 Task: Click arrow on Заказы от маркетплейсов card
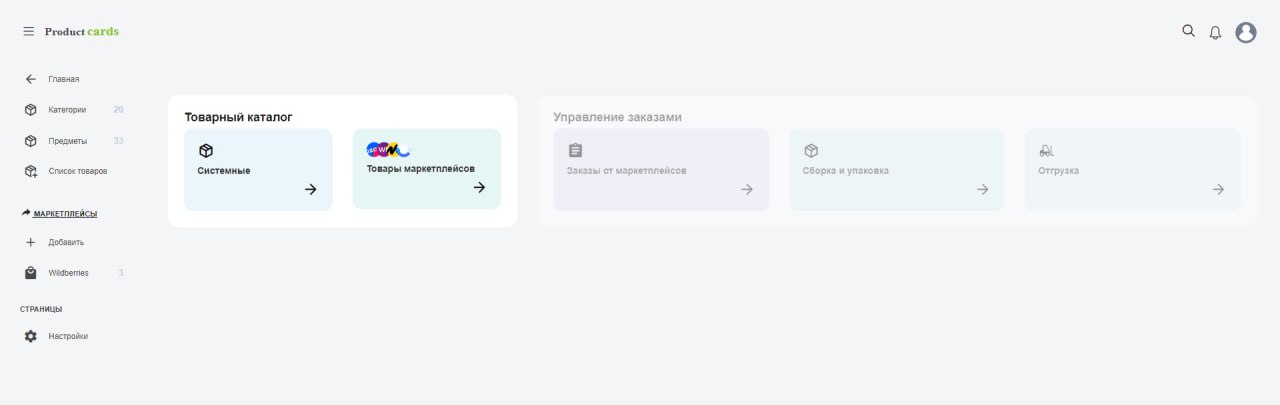[747, 189]
